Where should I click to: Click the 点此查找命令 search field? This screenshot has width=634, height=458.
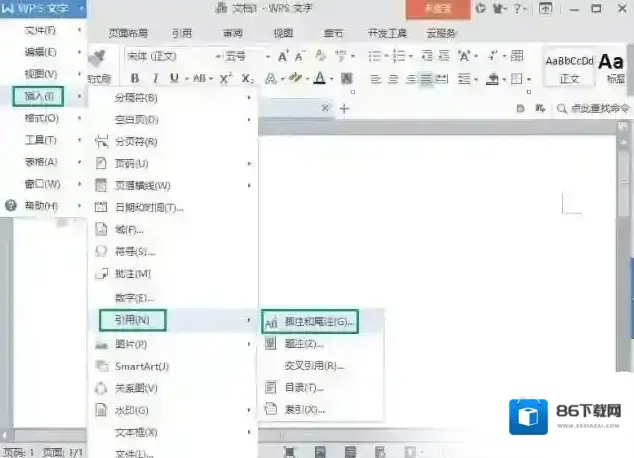(x=600, y=108)
